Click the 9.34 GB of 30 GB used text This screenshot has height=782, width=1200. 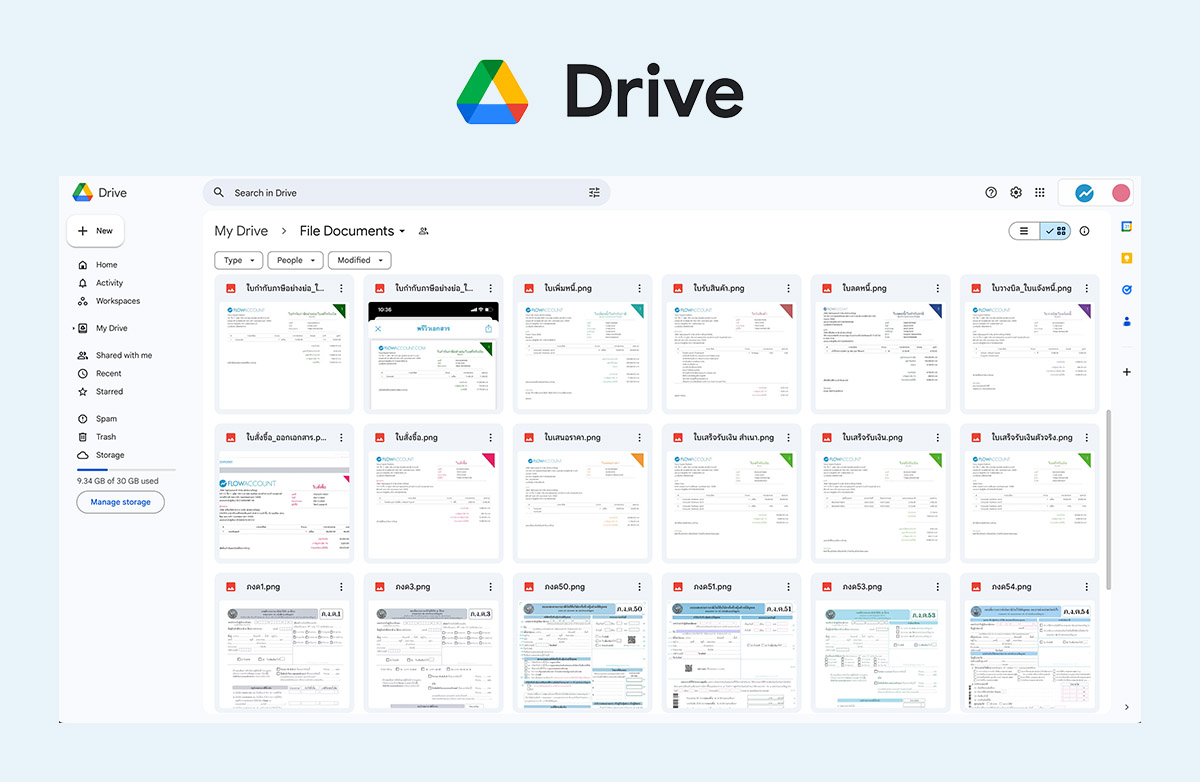118,481
